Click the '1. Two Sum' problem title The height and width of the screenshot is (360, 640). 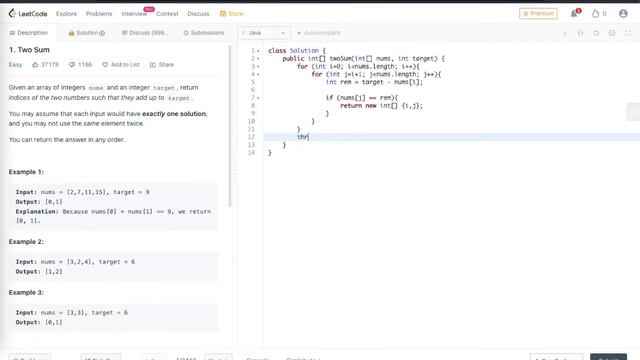29,50
